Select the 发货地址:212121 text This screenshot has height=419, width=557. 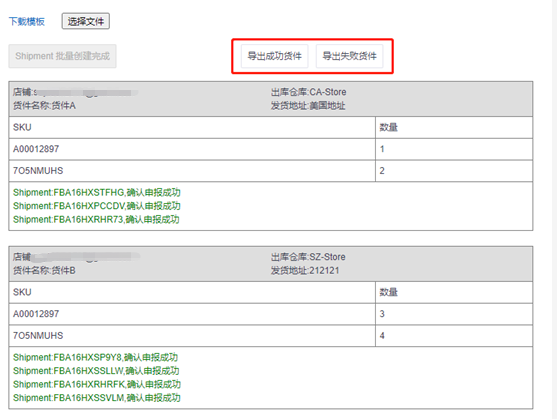click(305, 271)
